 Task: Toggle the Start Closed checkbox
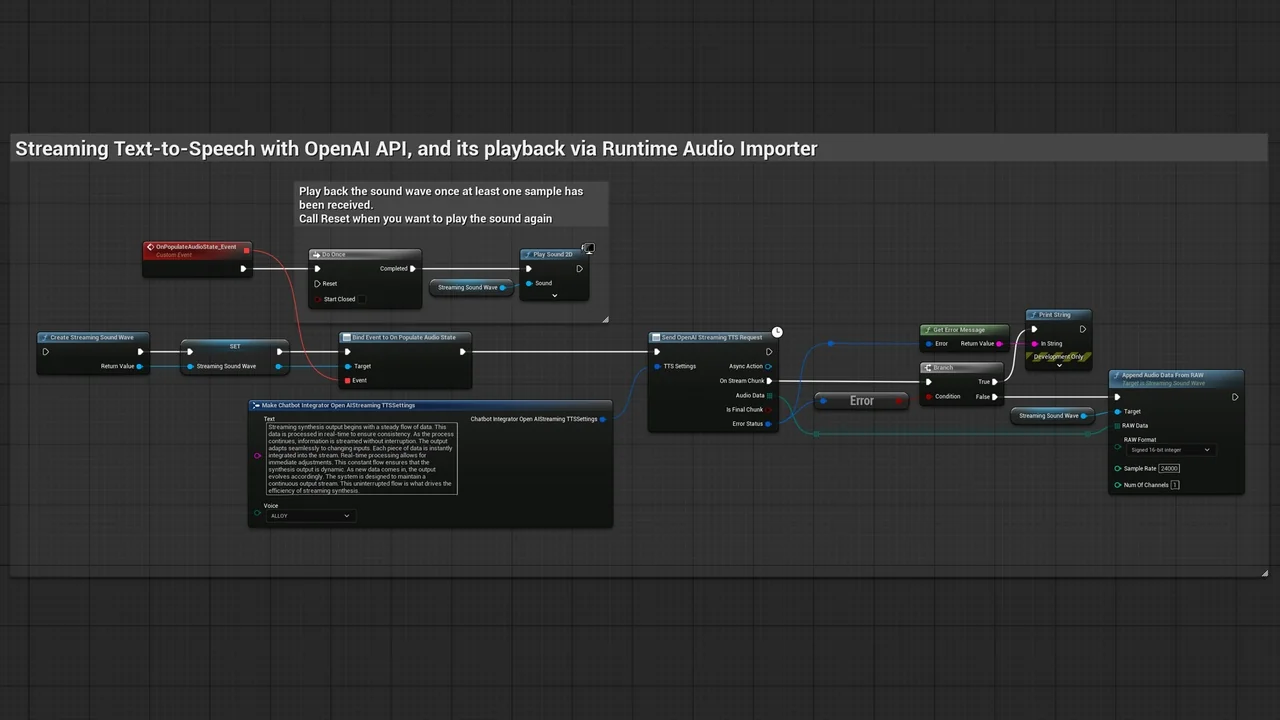[361, 299]
